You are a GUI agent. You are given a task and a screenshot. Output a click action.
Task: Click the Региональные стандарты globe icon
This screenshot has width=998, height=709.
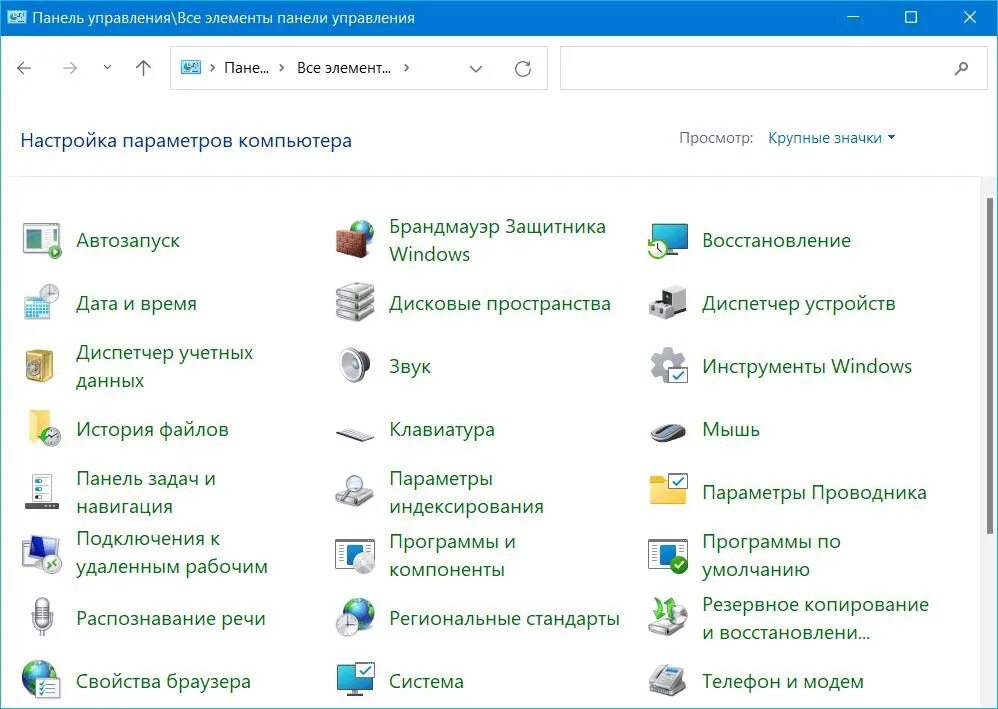click(355, 617)
